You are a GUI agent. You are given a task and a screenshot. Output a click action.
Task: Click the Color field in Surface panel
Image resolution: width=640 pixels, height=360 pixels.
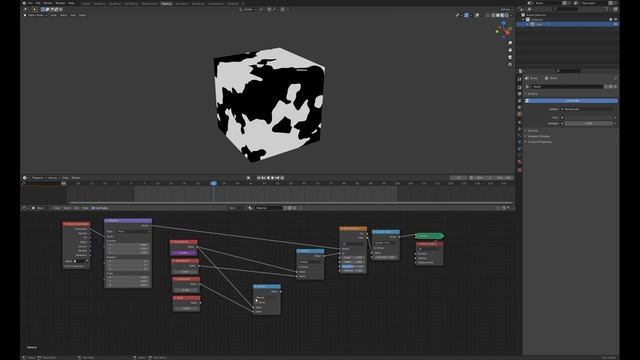[589, 118]
